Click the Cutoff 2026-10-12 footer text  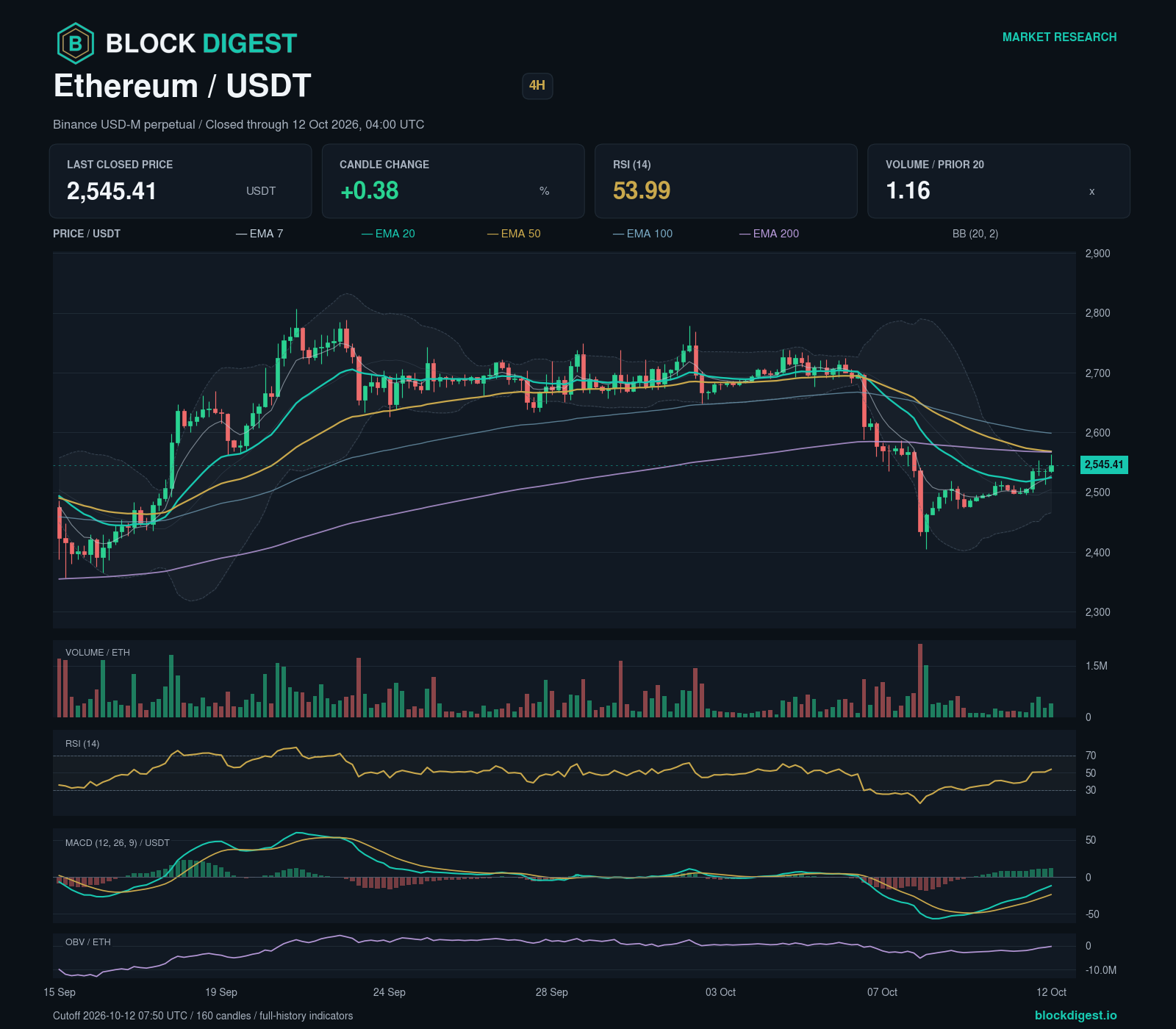coord(203,1016)
